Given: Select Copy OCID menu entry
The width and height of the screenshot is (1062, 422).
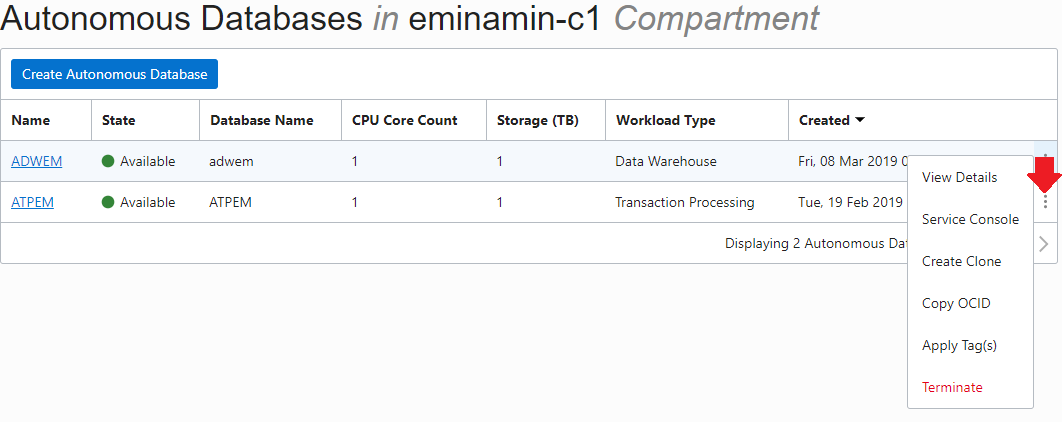Looking at the screenshot, I should 955,304.
